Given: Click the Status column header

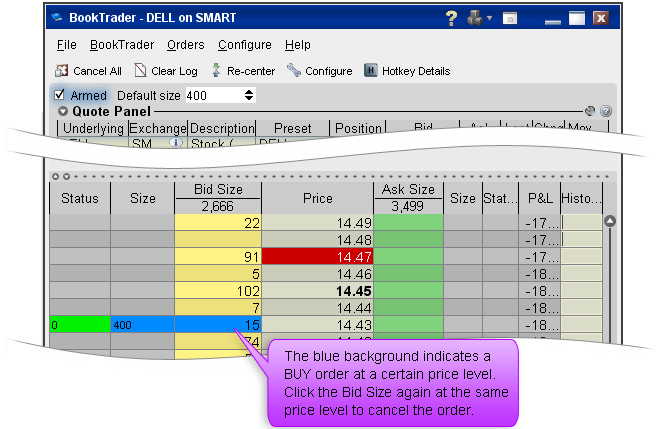Looking at the screenshot, I should (80, 198).
